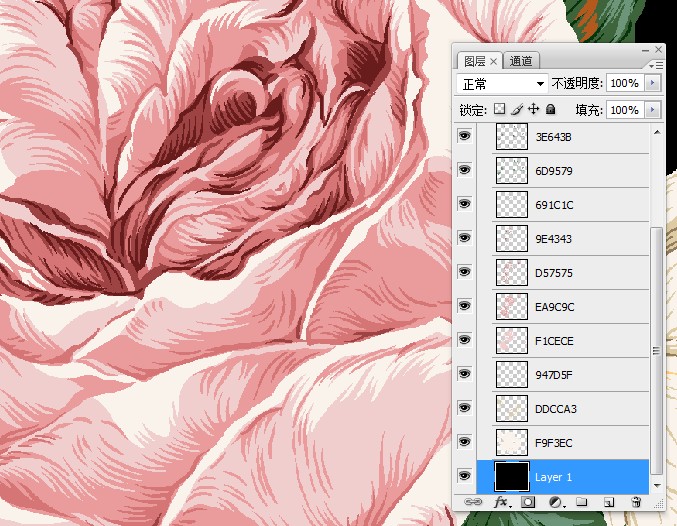Viewport: 677px width, 526px height.
Task: Lock transparent pixels icon
Action: pos(500,109)
